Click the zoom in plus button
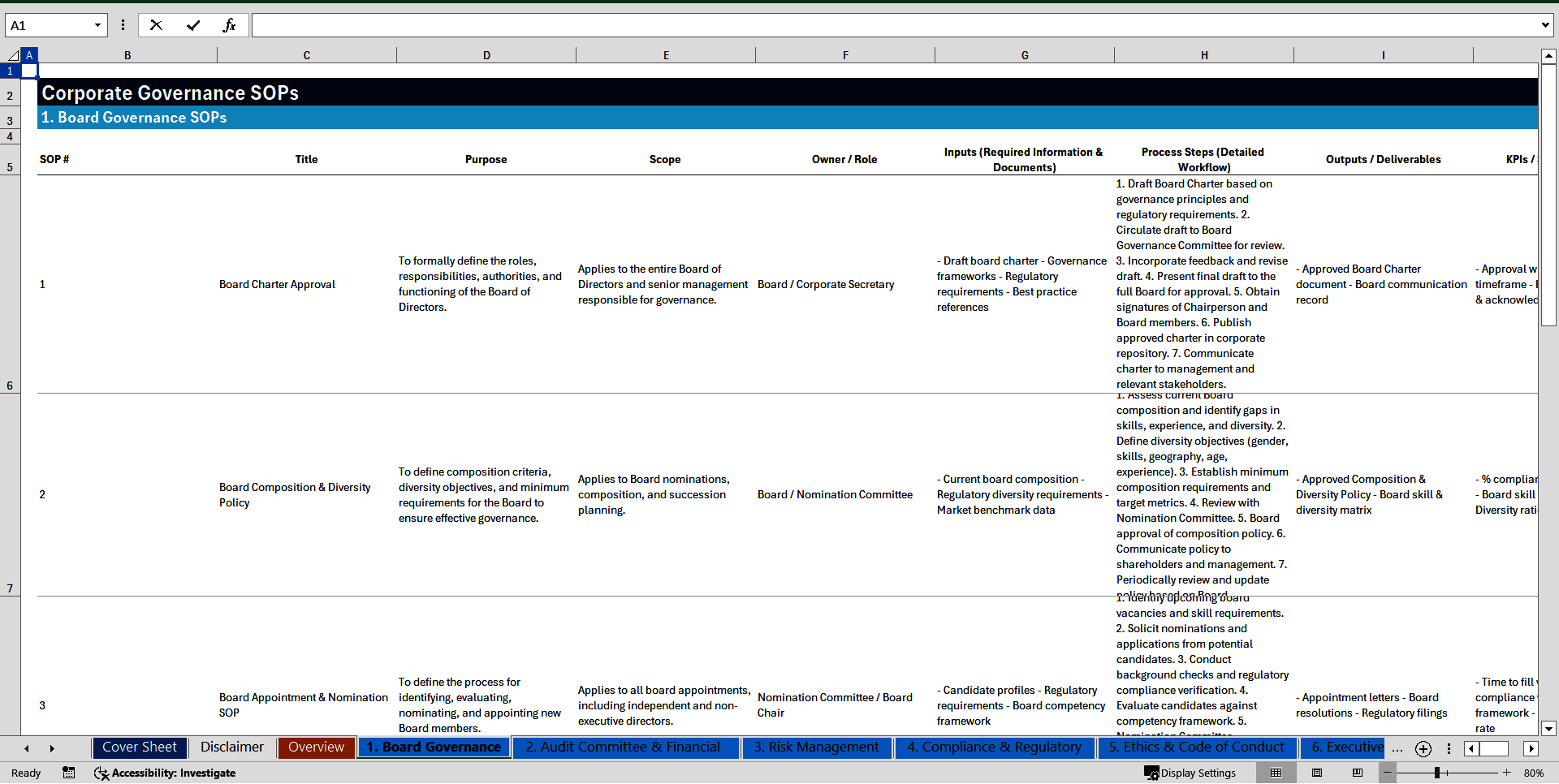This screenshot has height=784, width=1559. click(x=1507, y=773)
